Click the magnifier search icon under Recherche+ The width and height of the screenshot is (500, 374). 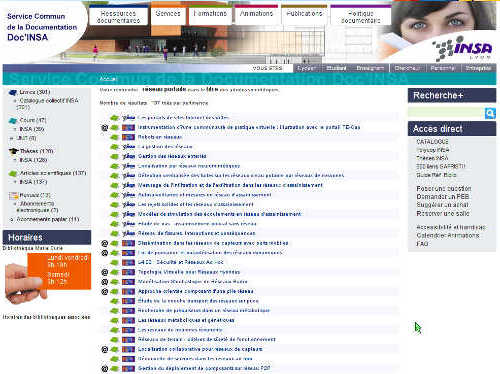[490, 113]
